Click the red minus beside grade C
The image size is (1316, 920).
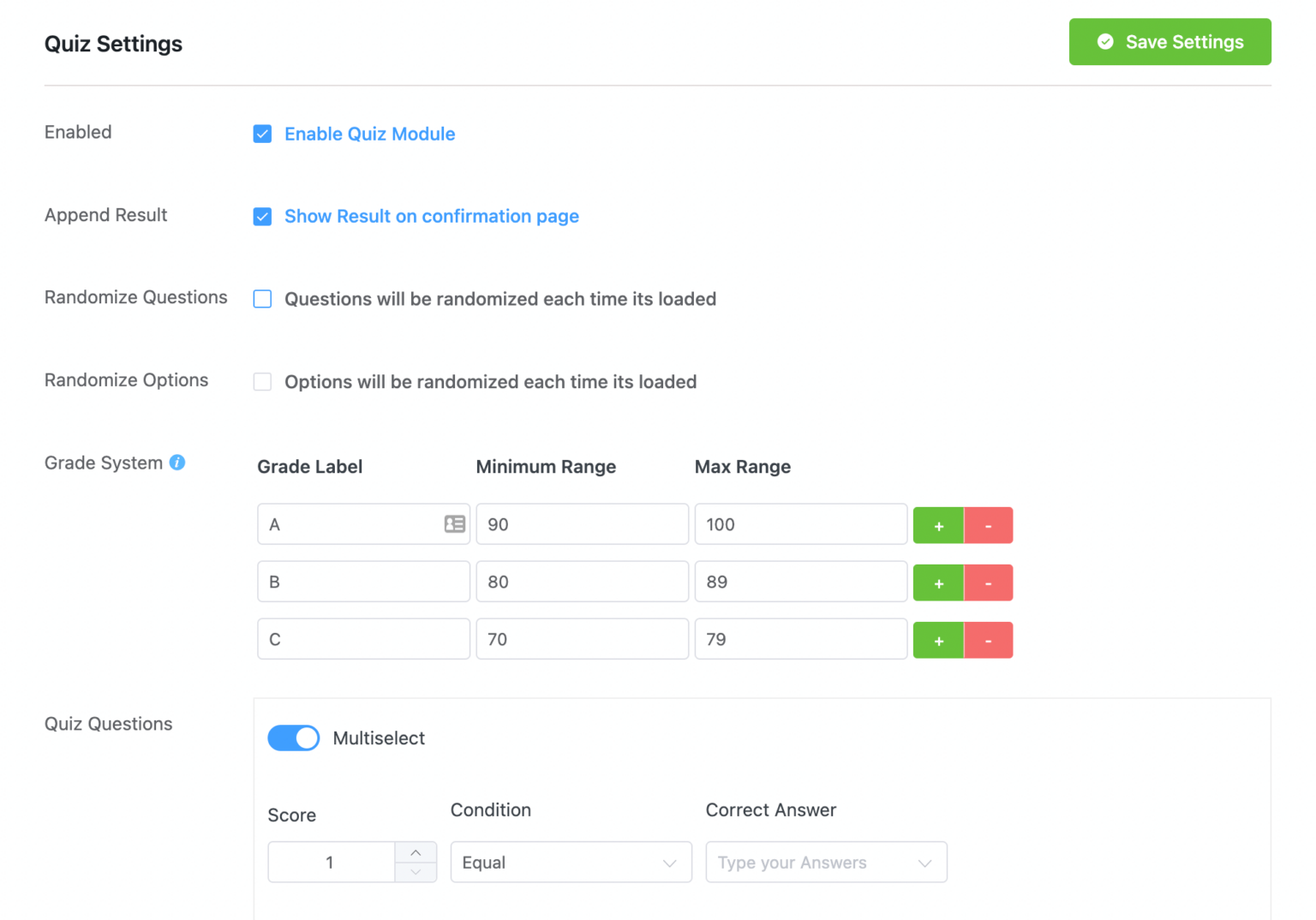[x=989, y=640]
